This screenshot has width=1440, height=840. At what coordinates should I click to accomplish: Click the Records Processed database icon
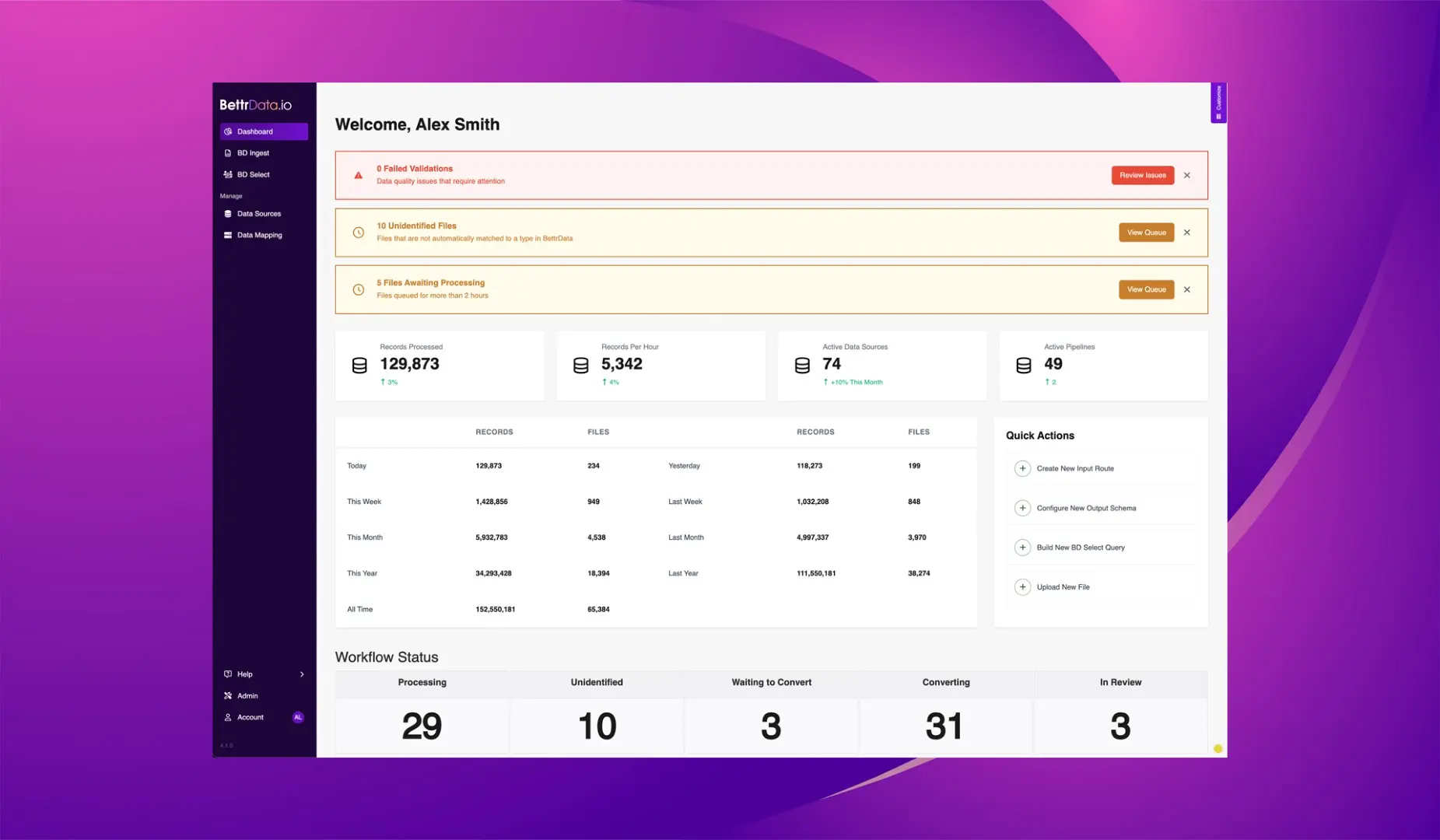(359, 366)
